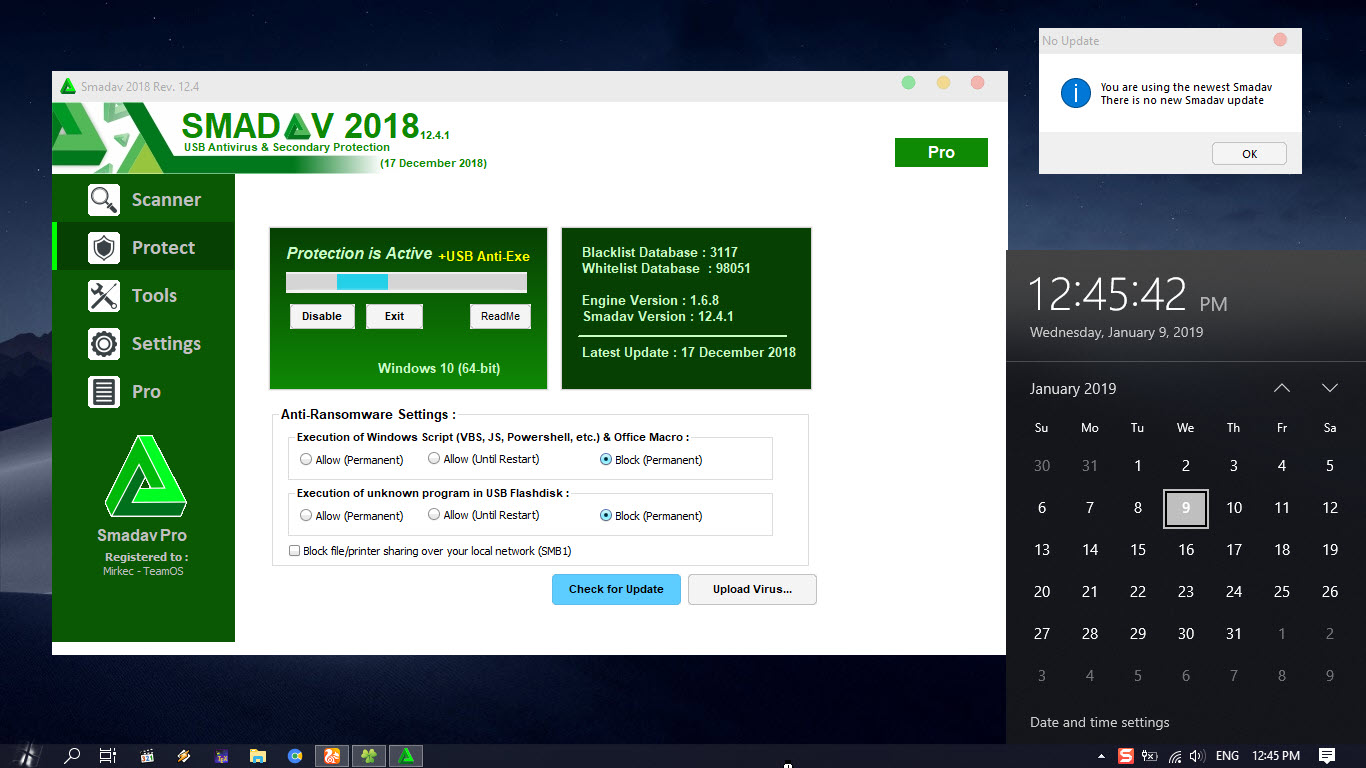Launch Winamp from the taskbar
This screenshot has height=768, width=1366.
pyautogui.click(x=183, y=756)
